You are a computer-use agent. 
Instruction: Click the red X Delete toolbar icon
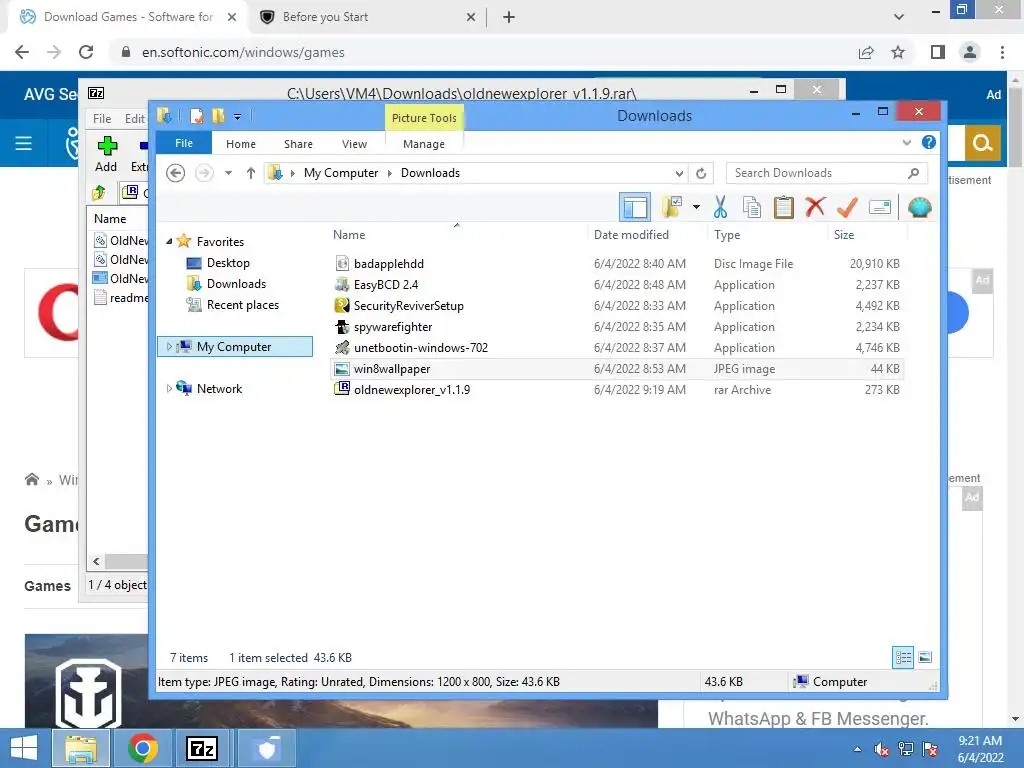click(815, 208)
